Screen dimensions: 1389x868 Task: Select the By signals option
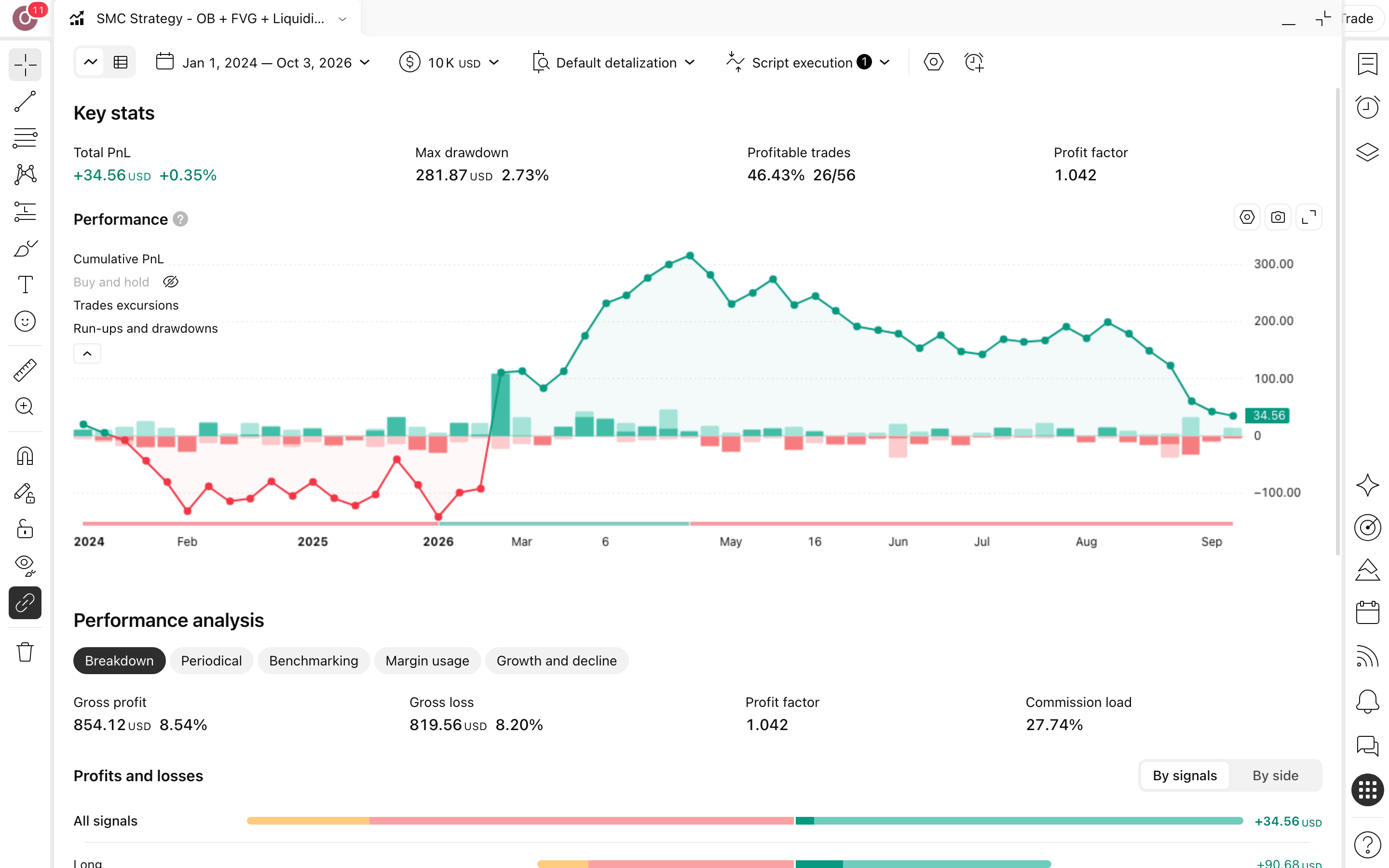[x=1185, y=775]
